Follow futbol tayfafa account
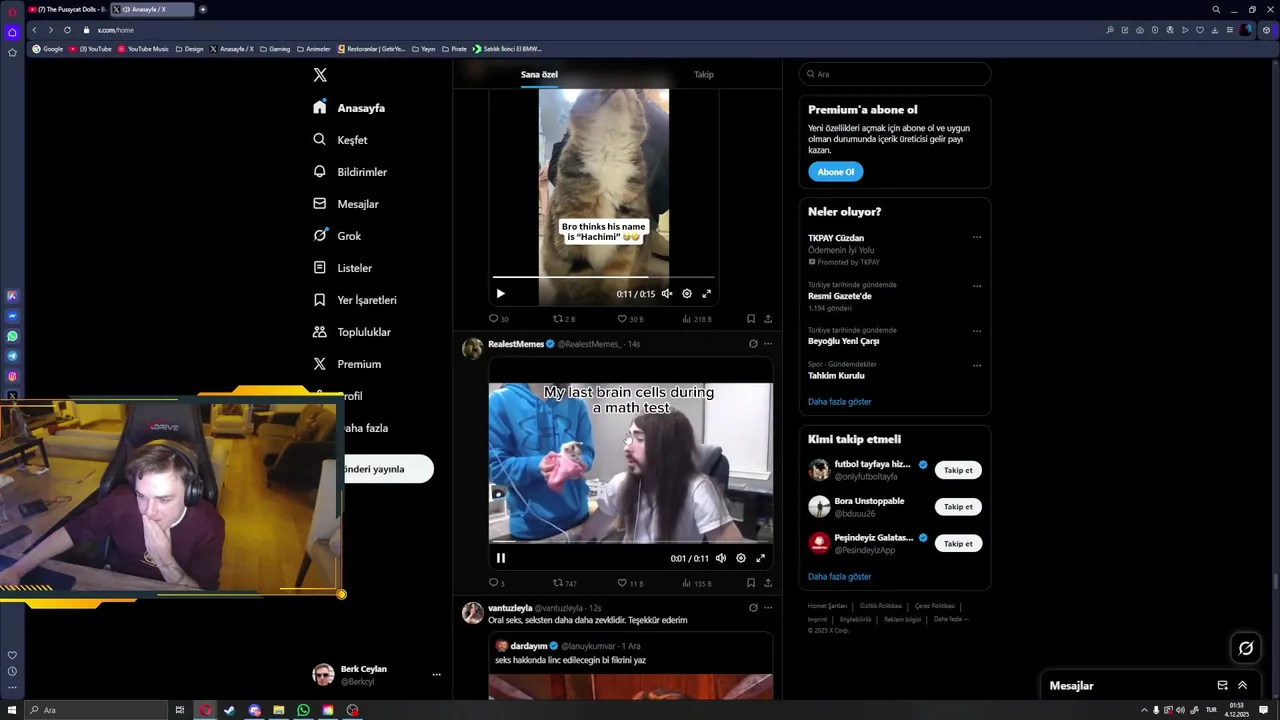1280x720 pixels. [x=958, y=470]
